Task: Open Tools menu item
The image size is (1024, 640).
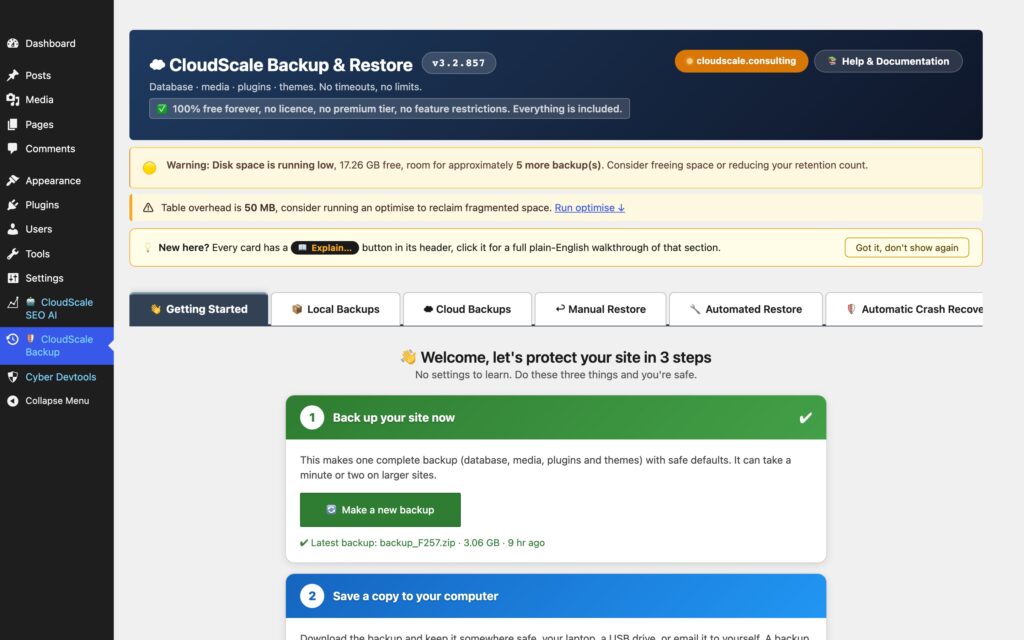Action: tap(37, 253)
